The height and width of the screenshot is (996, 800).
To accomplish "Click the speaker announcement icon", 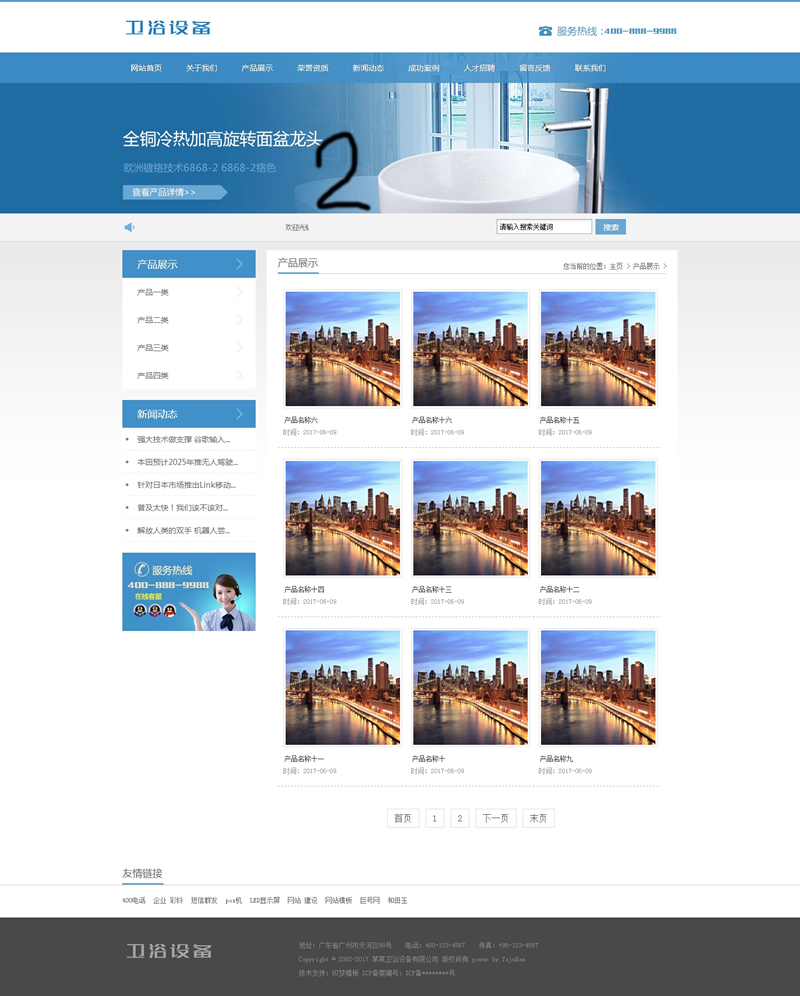I will (129, 227).
